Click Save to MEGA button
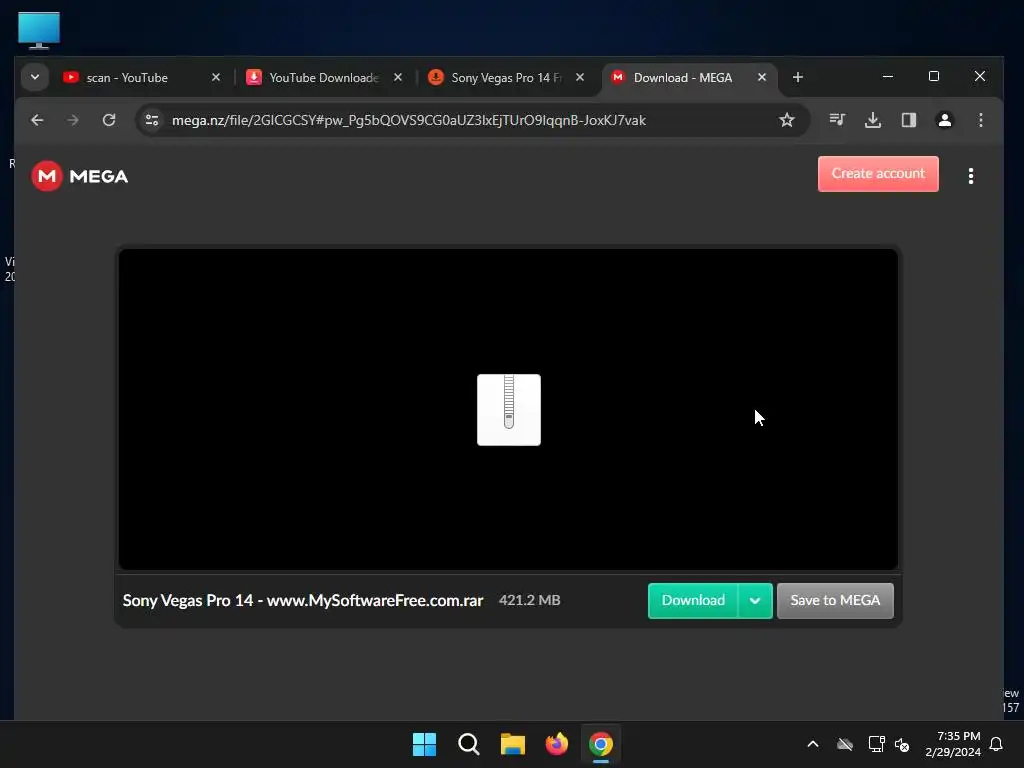 click(x=835, y=600)
